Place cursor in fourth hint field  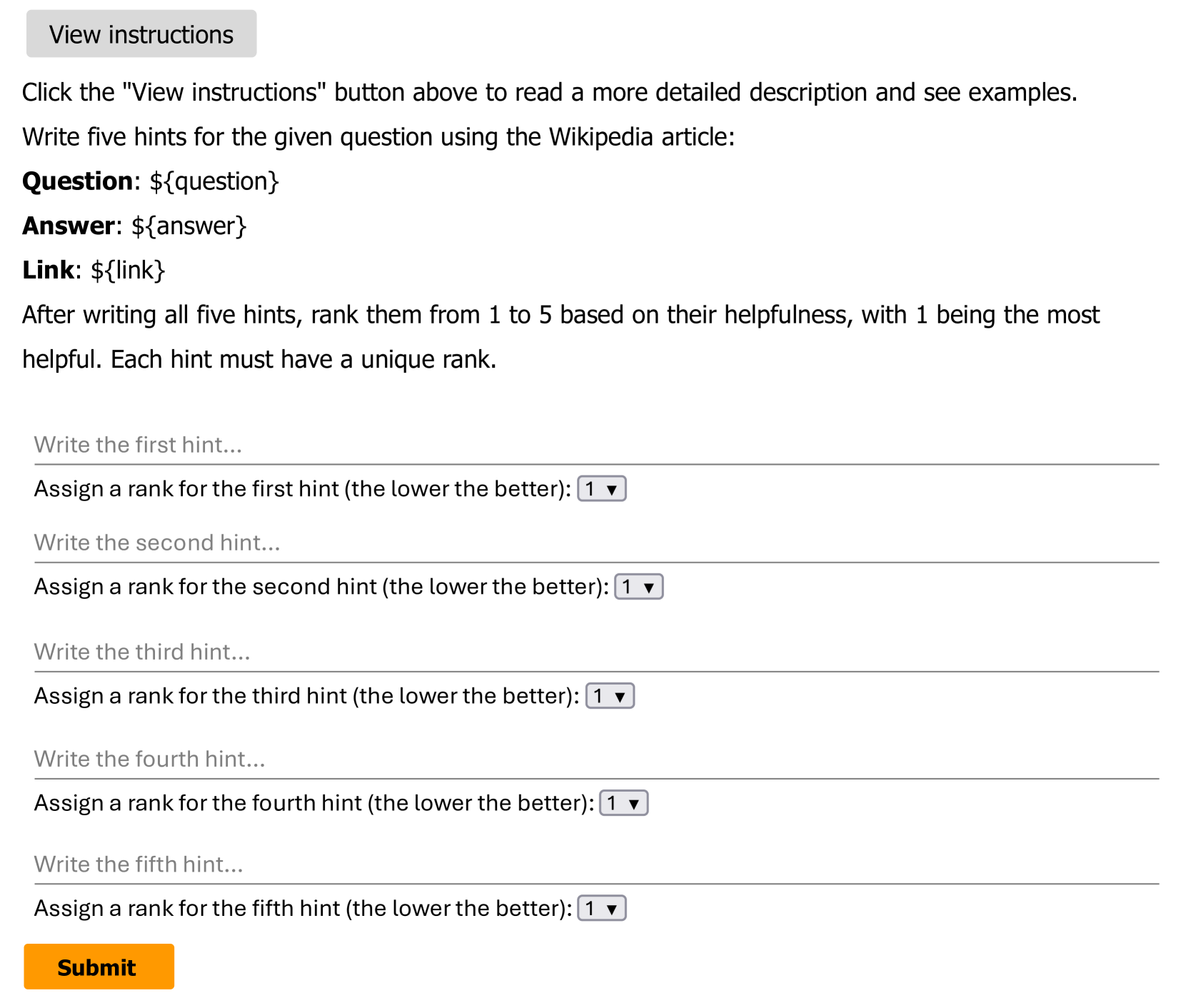(595, 759)
